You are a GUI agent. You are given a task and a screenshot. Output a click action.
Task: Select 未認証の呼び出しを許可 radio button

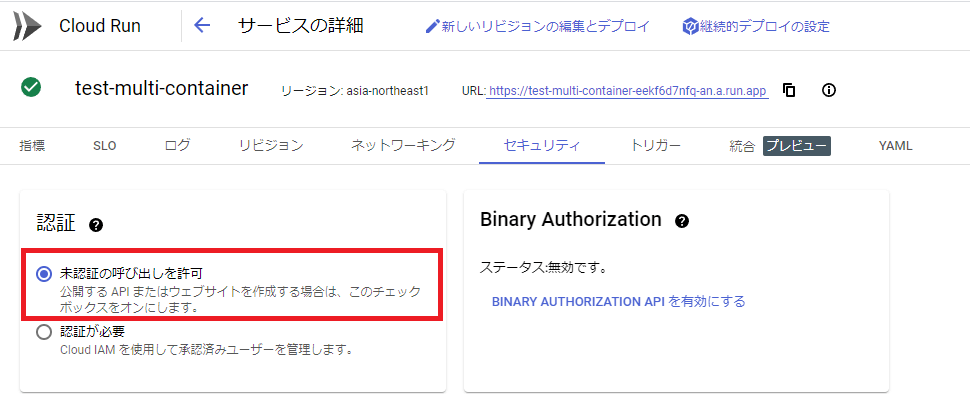(x=44, y=274)
